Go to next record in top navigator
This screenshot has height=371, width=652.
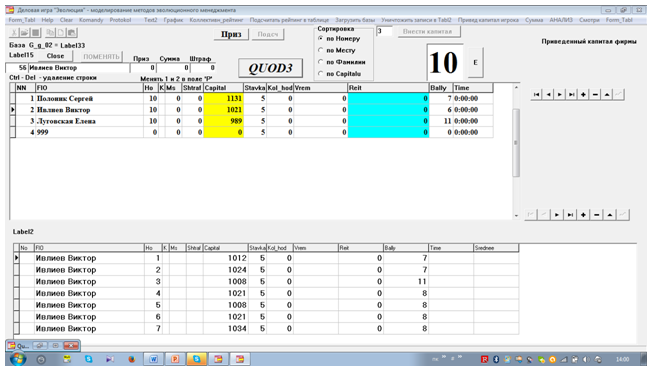click(x=560, y=94)
